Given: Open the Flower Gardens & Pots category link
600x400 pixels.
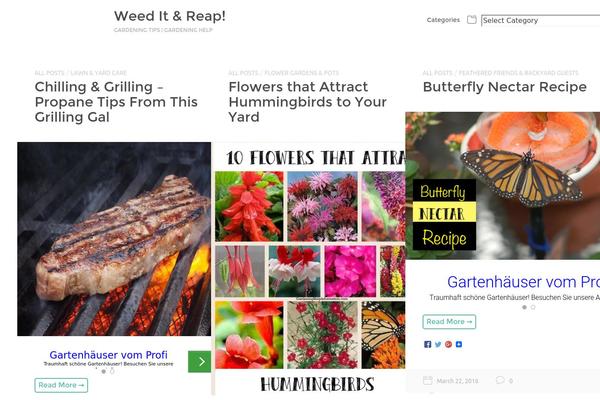Looking at the screenshot, I should 302,73.
